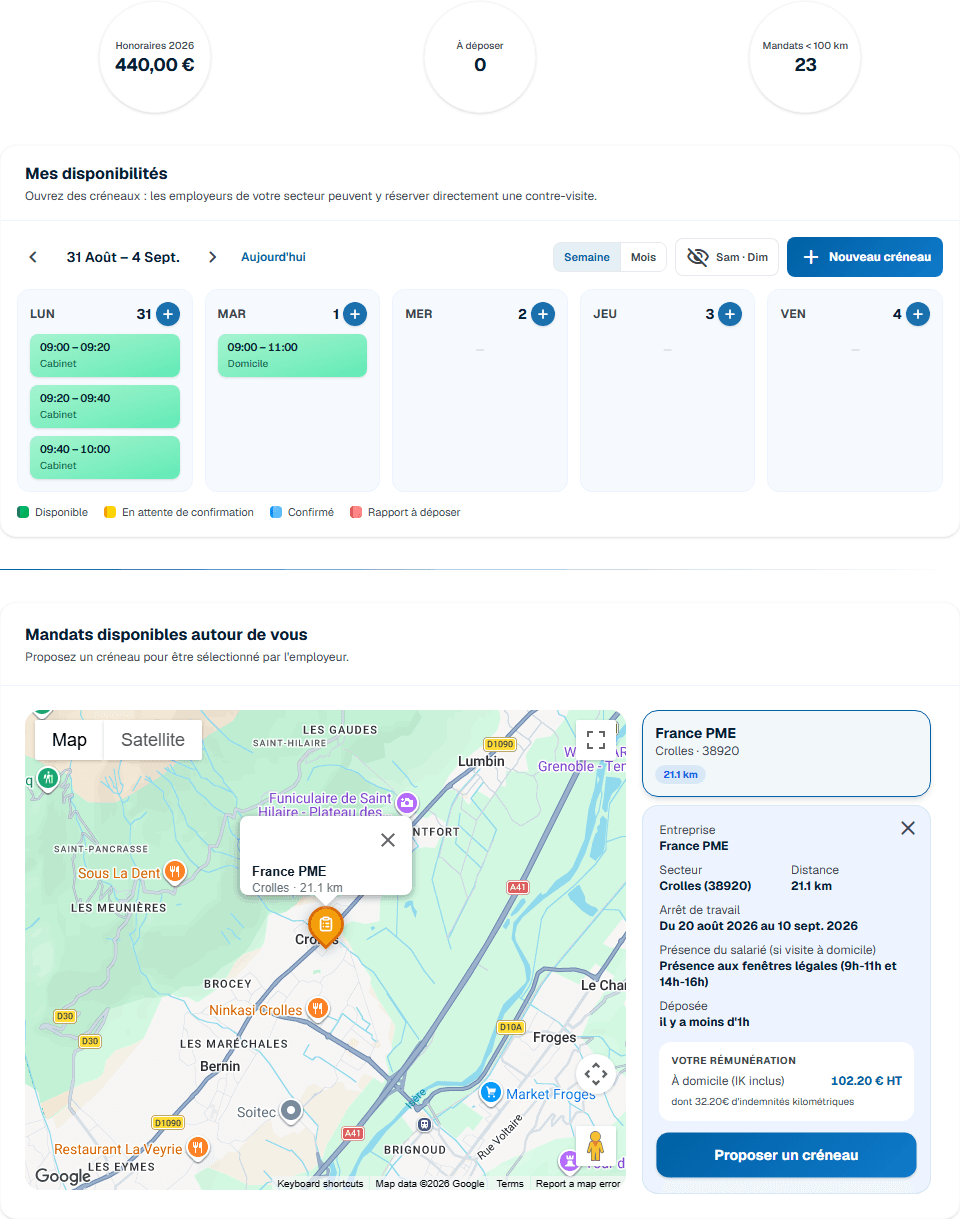Click the Sous La Dent restaurant pin
Viewport: 960px width, 1219px height.
(x=175, y=872)
